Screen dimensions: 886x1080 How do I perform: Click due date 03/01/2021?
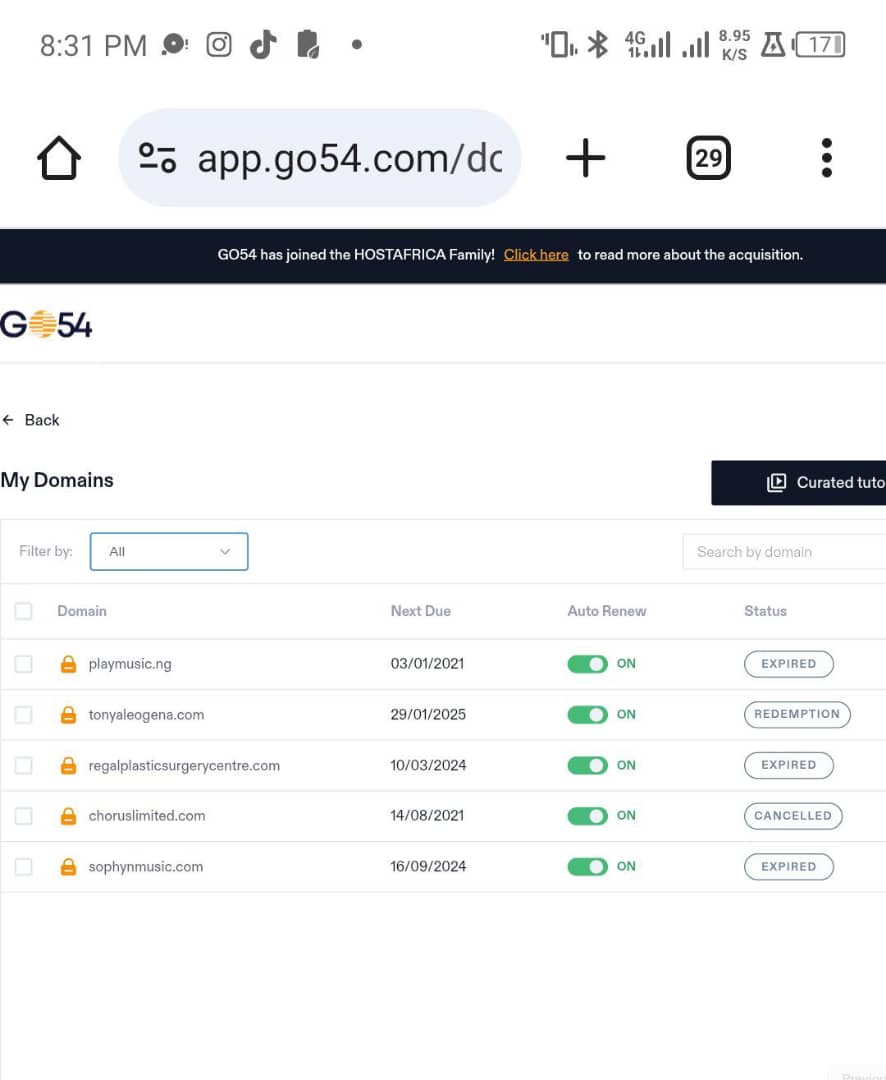coord(427,663)
